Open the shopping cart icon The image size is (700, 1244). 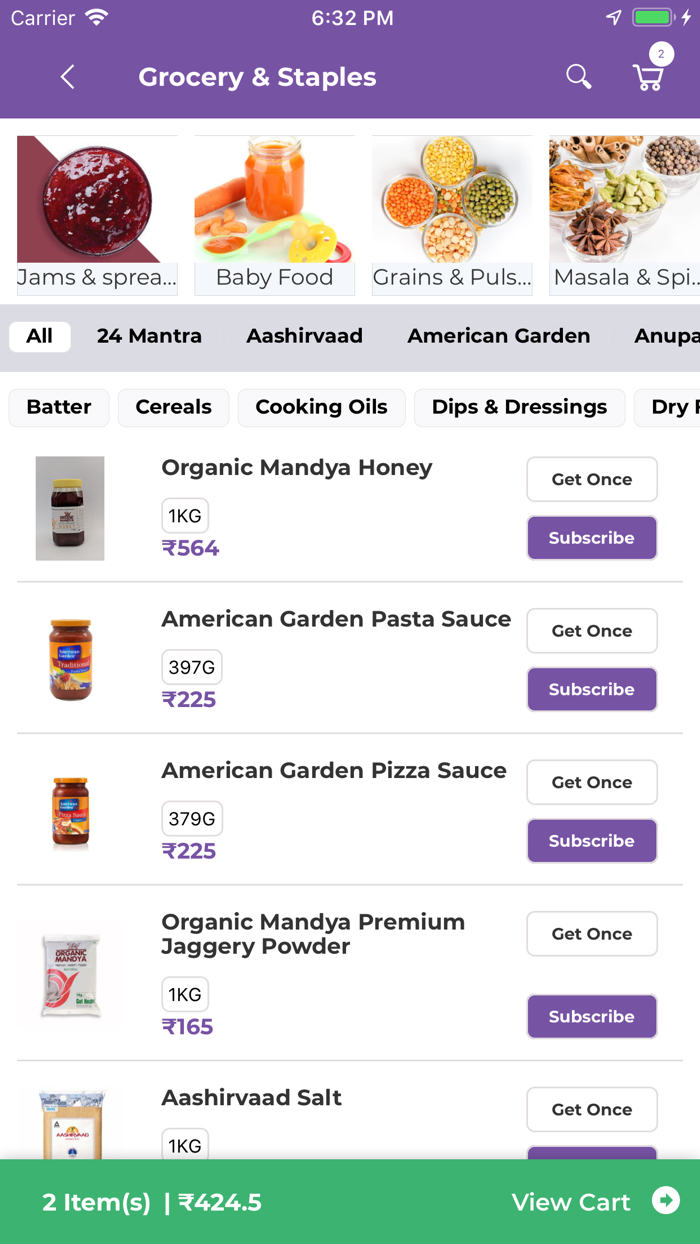[648, 78]
